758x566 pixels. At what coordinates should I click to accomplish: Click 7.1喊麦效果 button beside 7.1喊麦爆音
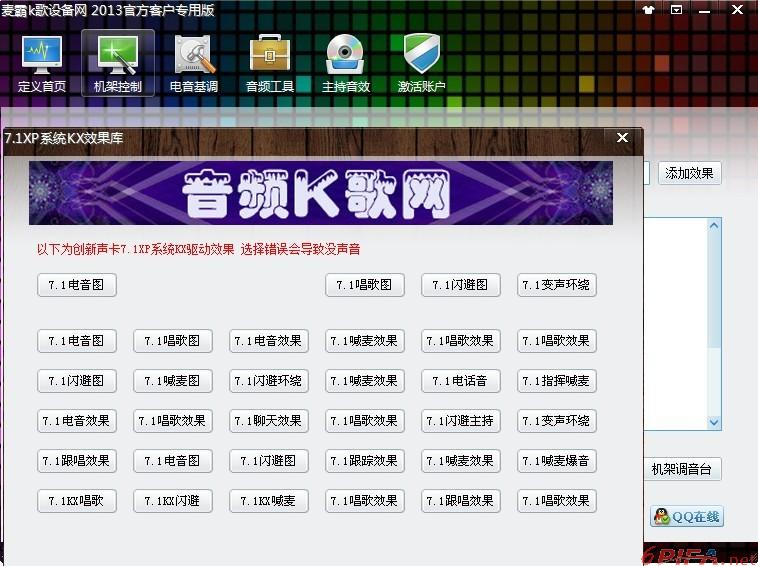click(x=461, y=461)
